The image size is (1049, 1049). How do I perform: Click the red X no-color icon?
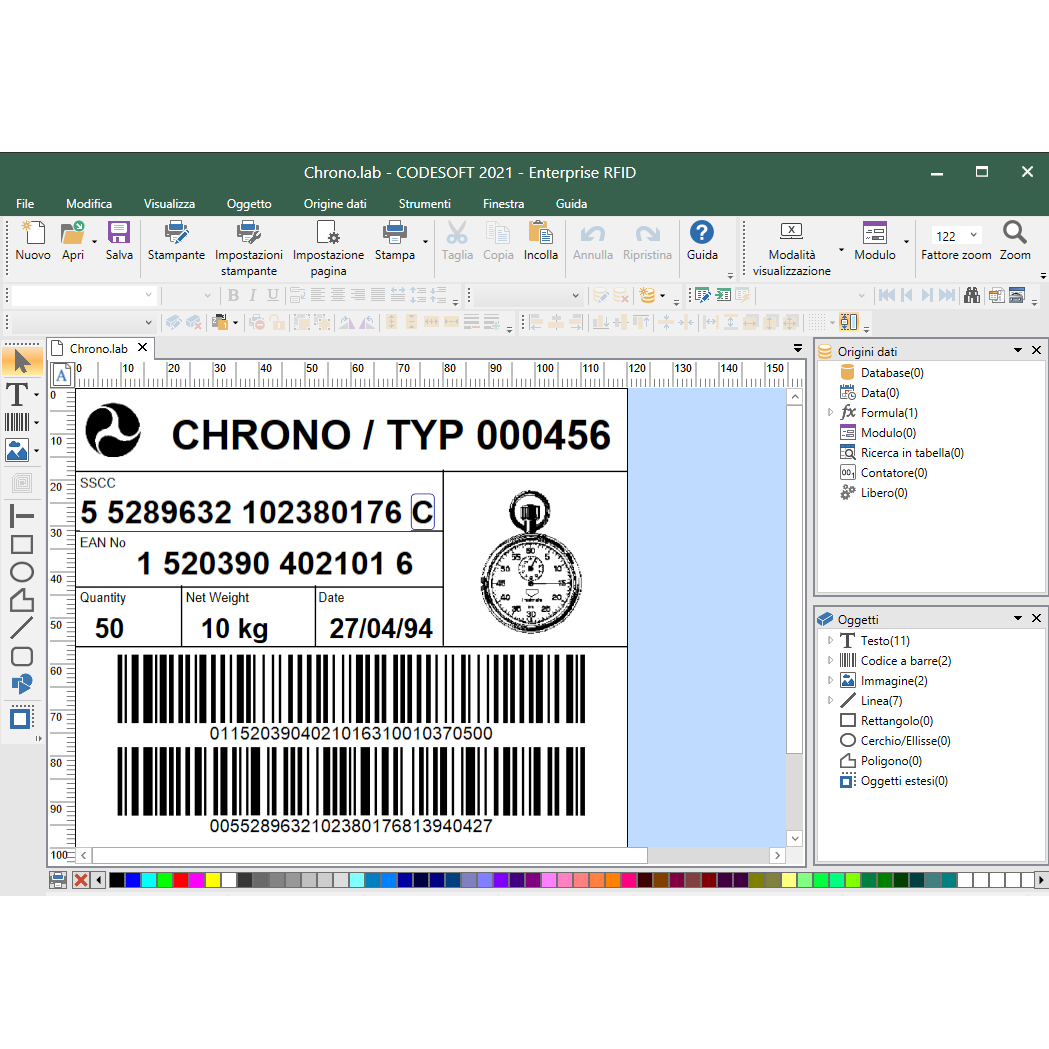pyautogui.click(x=81, y=880)
